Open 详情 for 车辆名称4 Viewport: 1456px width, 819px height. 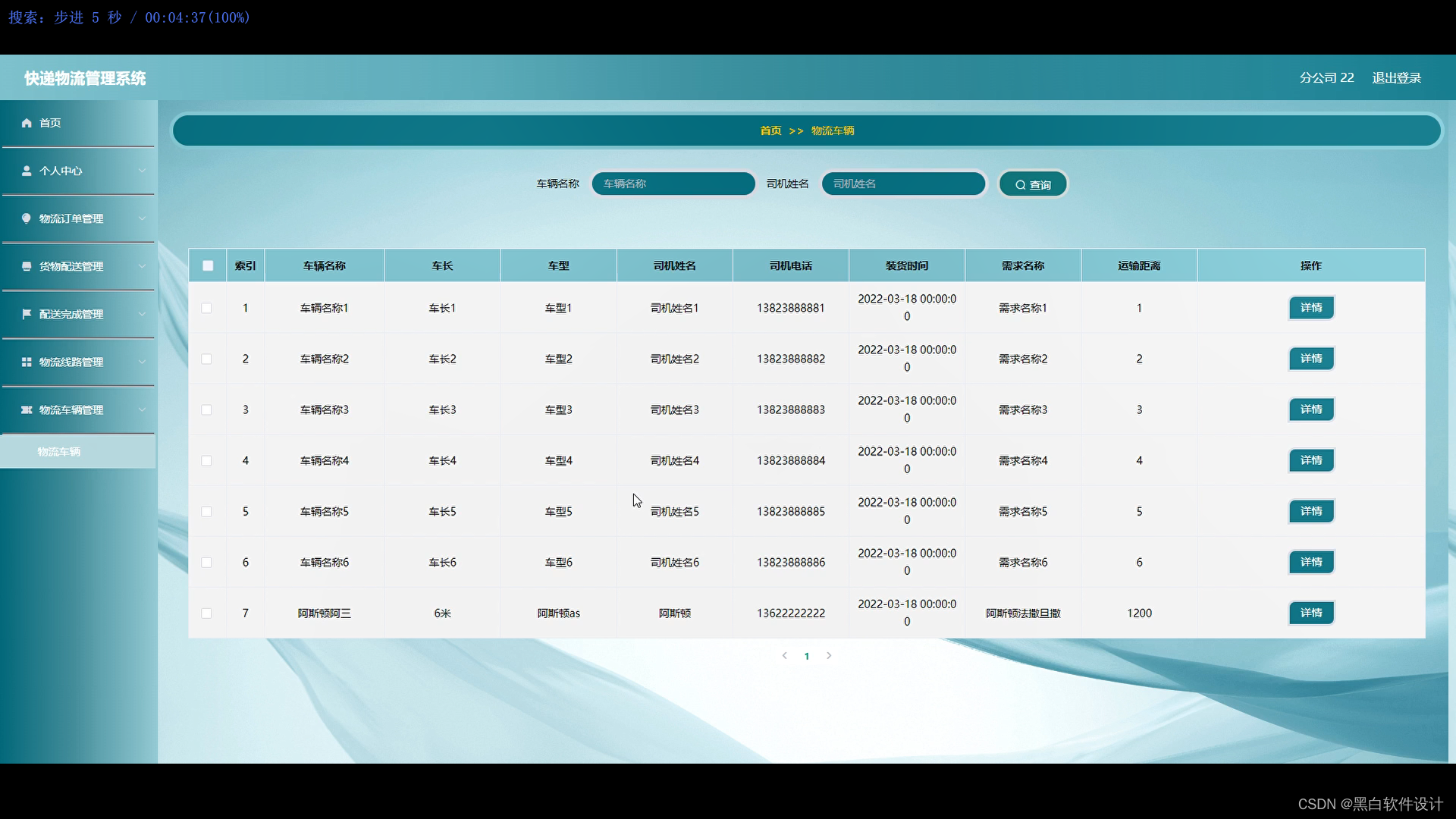pos(1311,460)
